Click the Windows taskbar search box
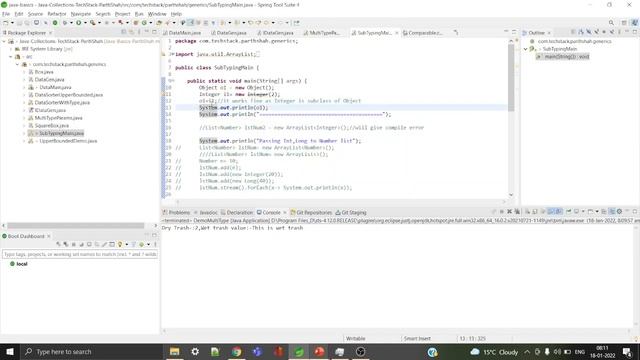 click(91, 351)
